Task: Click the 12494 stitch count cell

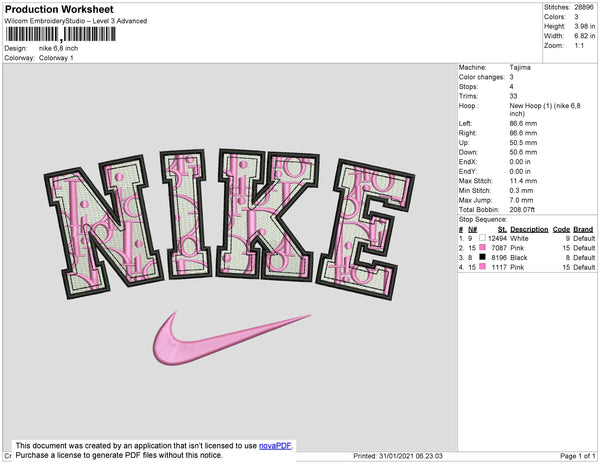Action: coord(497,238)
